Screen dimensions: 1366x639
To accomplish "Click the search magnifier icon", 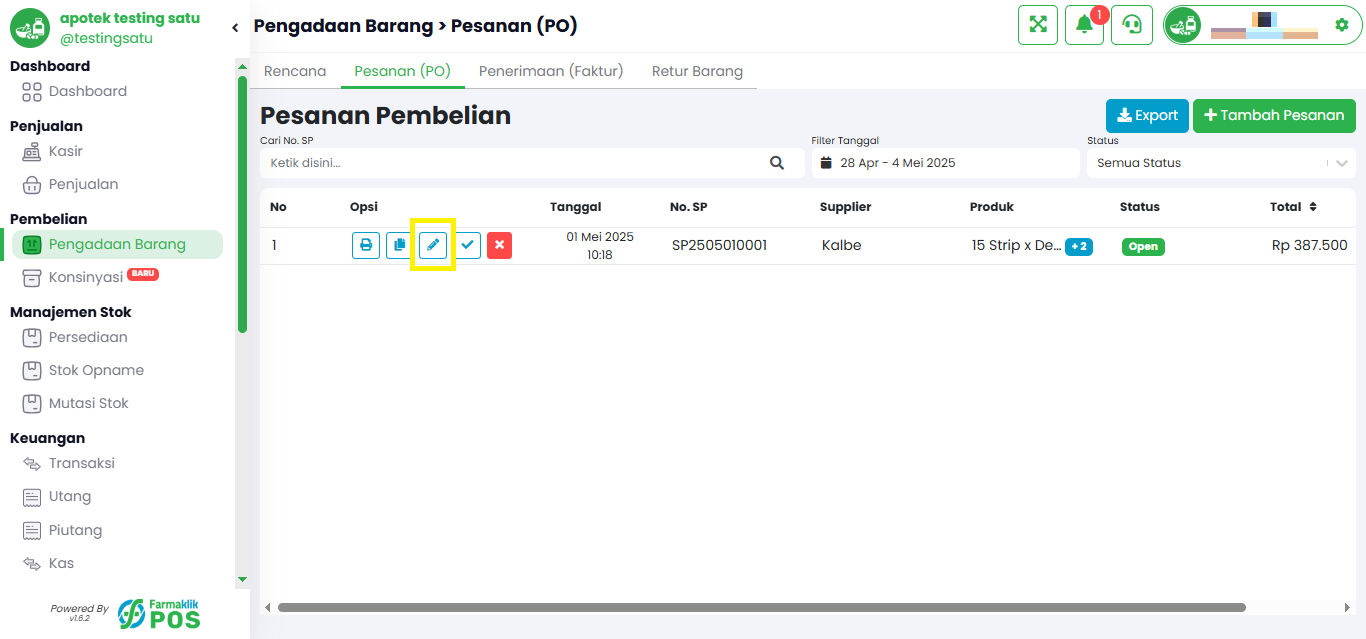I will (x=777, y=163).
